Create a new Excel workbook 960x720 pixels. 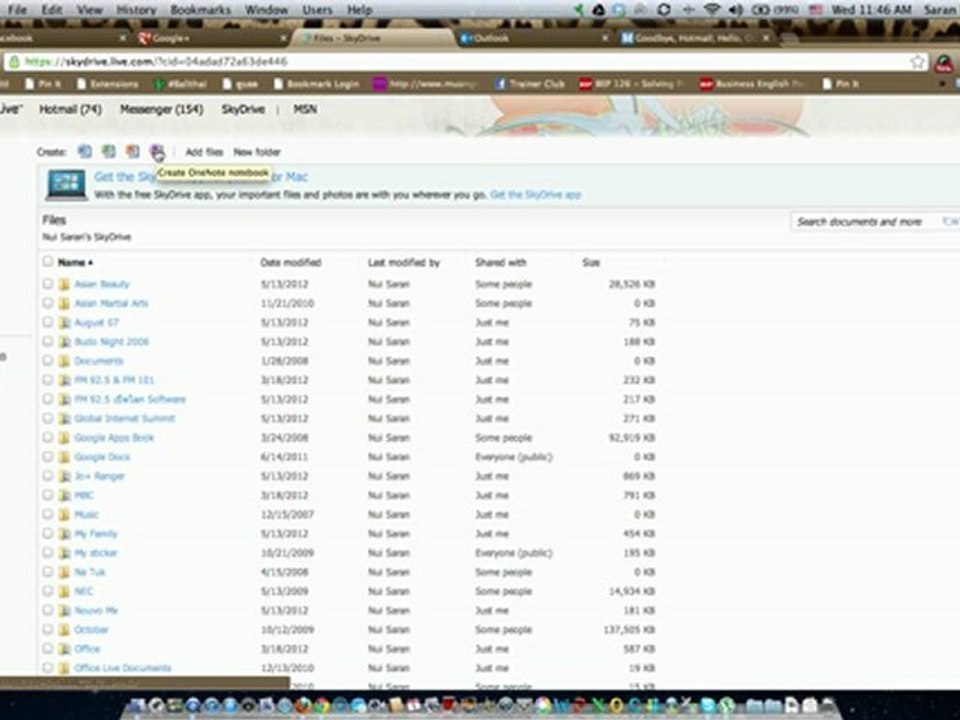(x=108, y=151)
